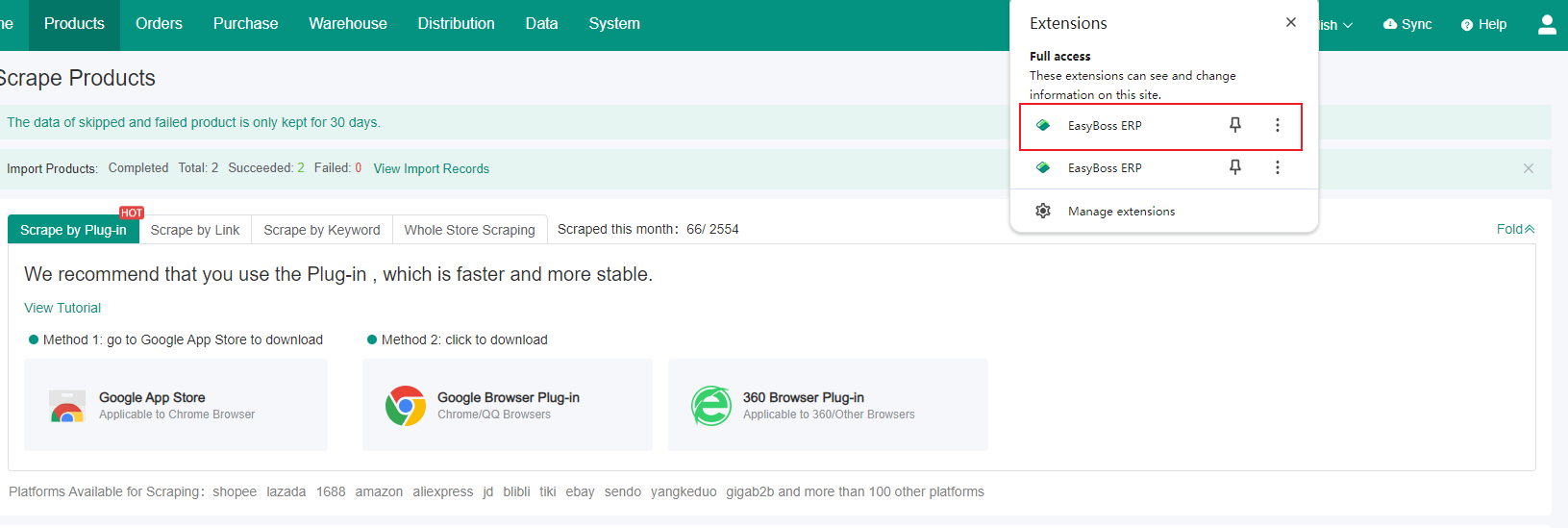Click the 'amazon' platform name
The image size is (1568, 528).
[379, 491]
